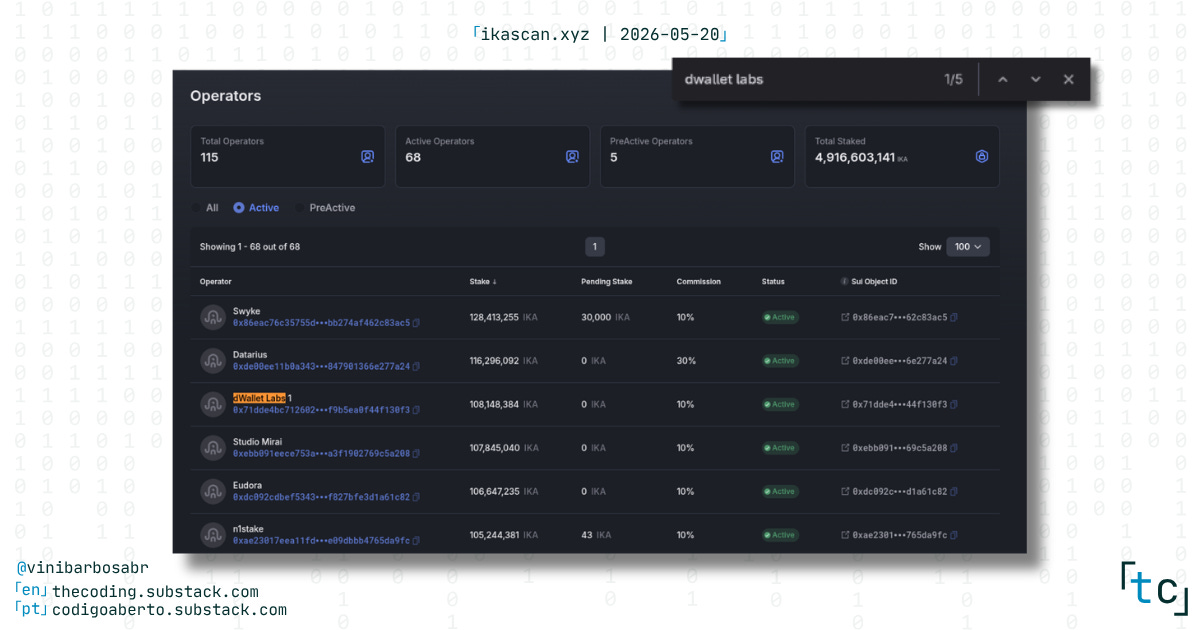This screenshot has height=630, width=1200.
Task: Open the 0xae2301•••765da9fc external link icon
Action: (845, 535)
